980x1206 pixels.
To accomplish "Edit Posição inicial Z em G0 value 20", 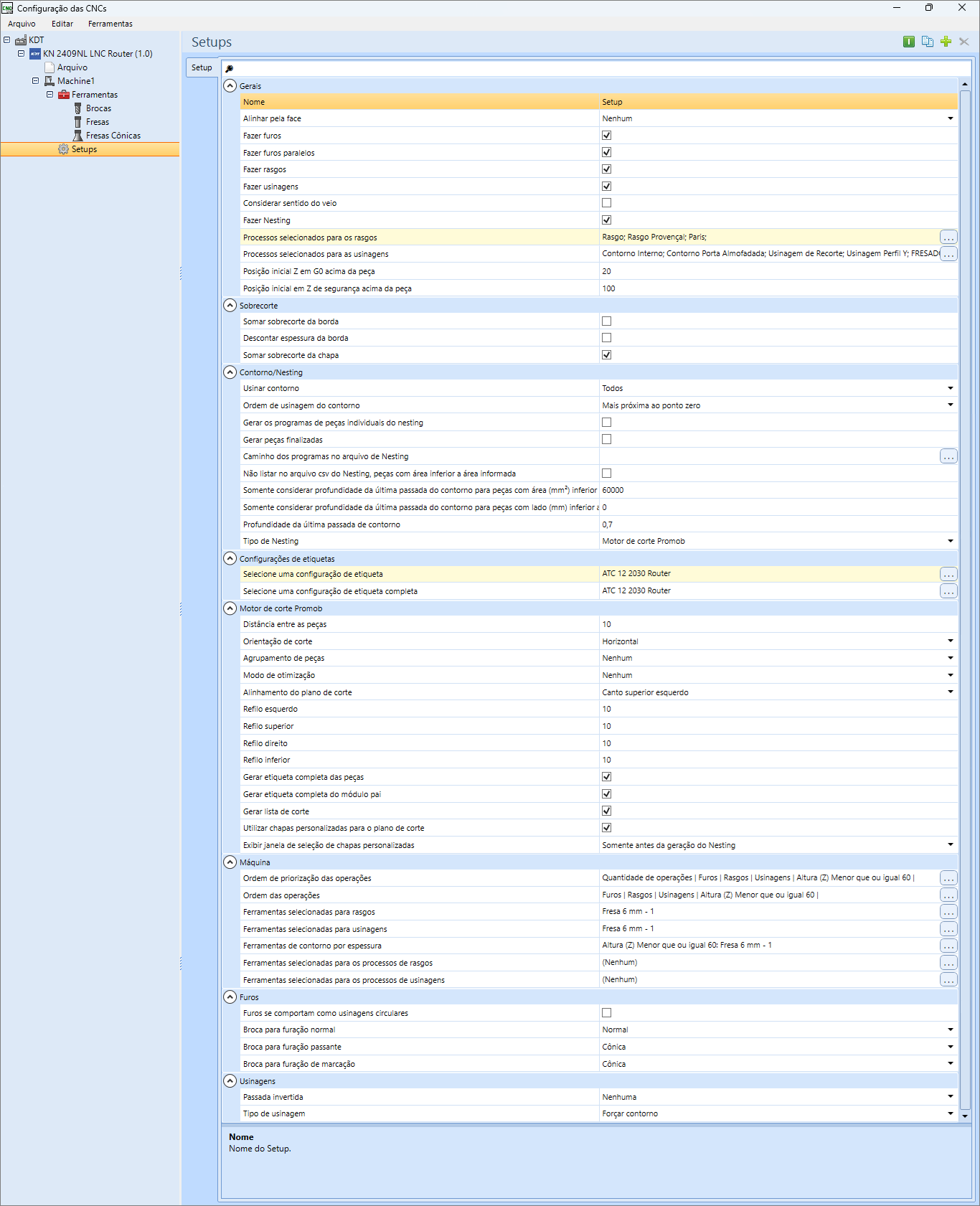I will 778,271.
